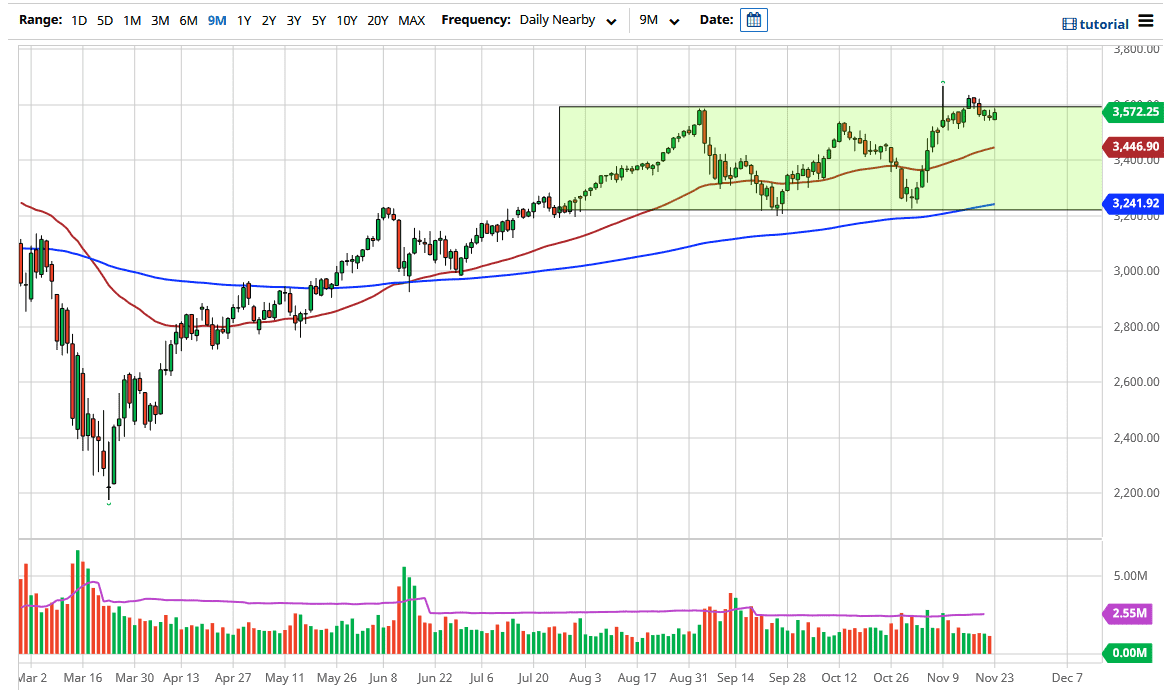
Task: Select the 6M range
Action: 189,21
